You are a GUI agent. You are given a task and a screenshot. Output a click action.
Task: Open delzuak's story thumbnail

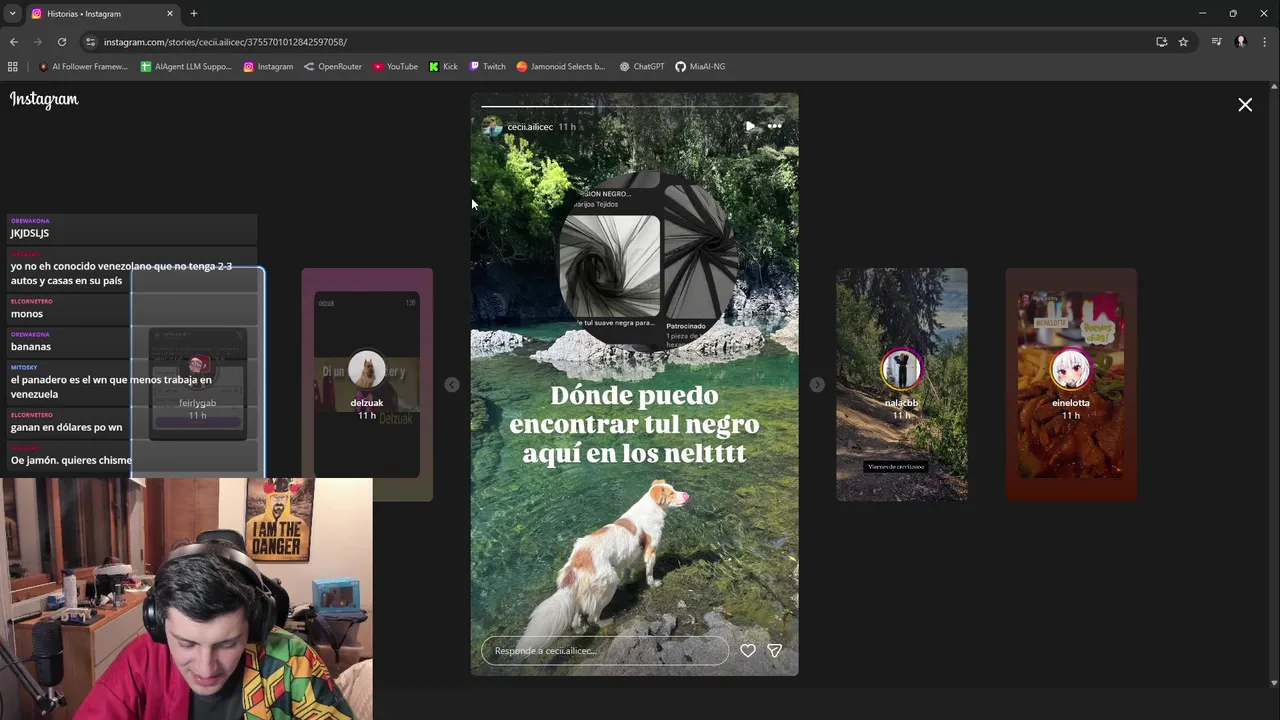[x=367, y=384]
